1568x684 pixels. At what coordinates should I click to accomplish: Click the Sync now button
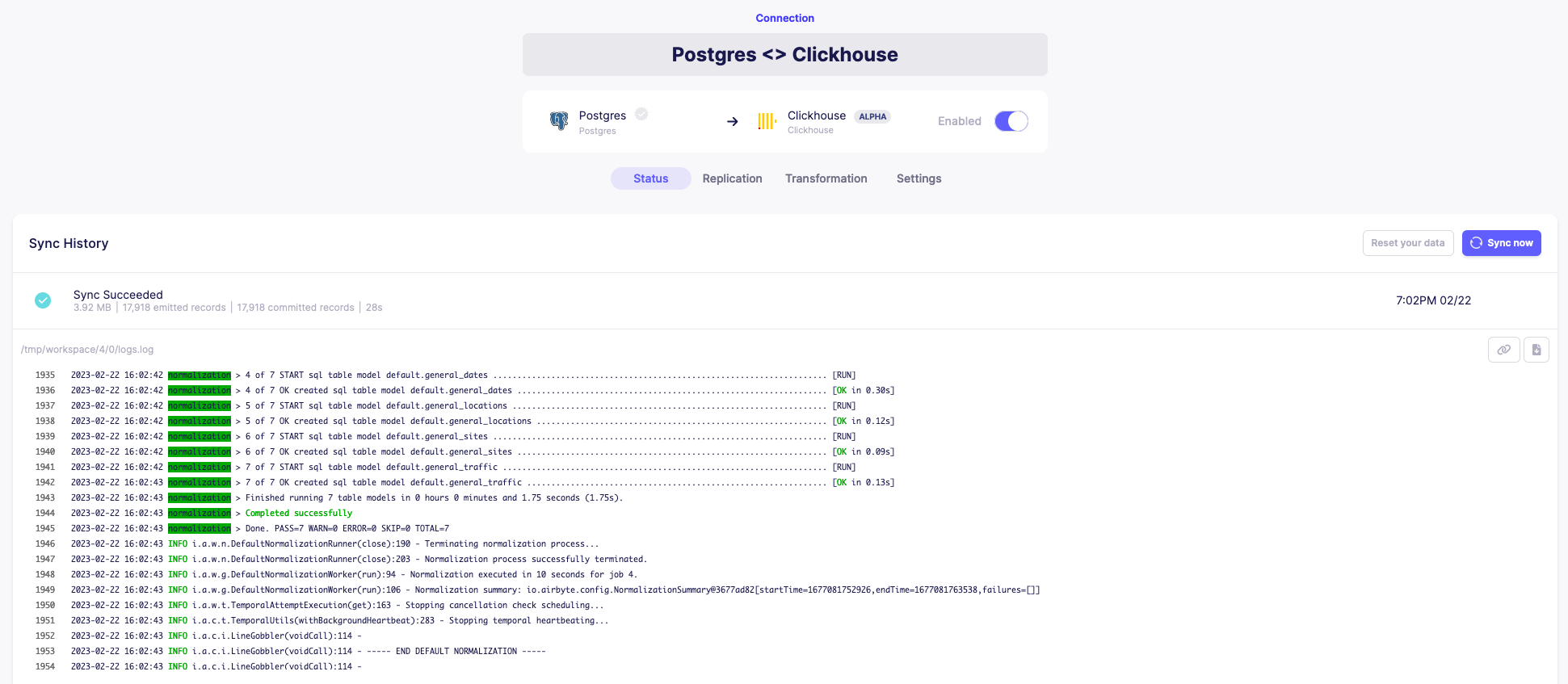pyautogui.click(x=1502, y=243)
